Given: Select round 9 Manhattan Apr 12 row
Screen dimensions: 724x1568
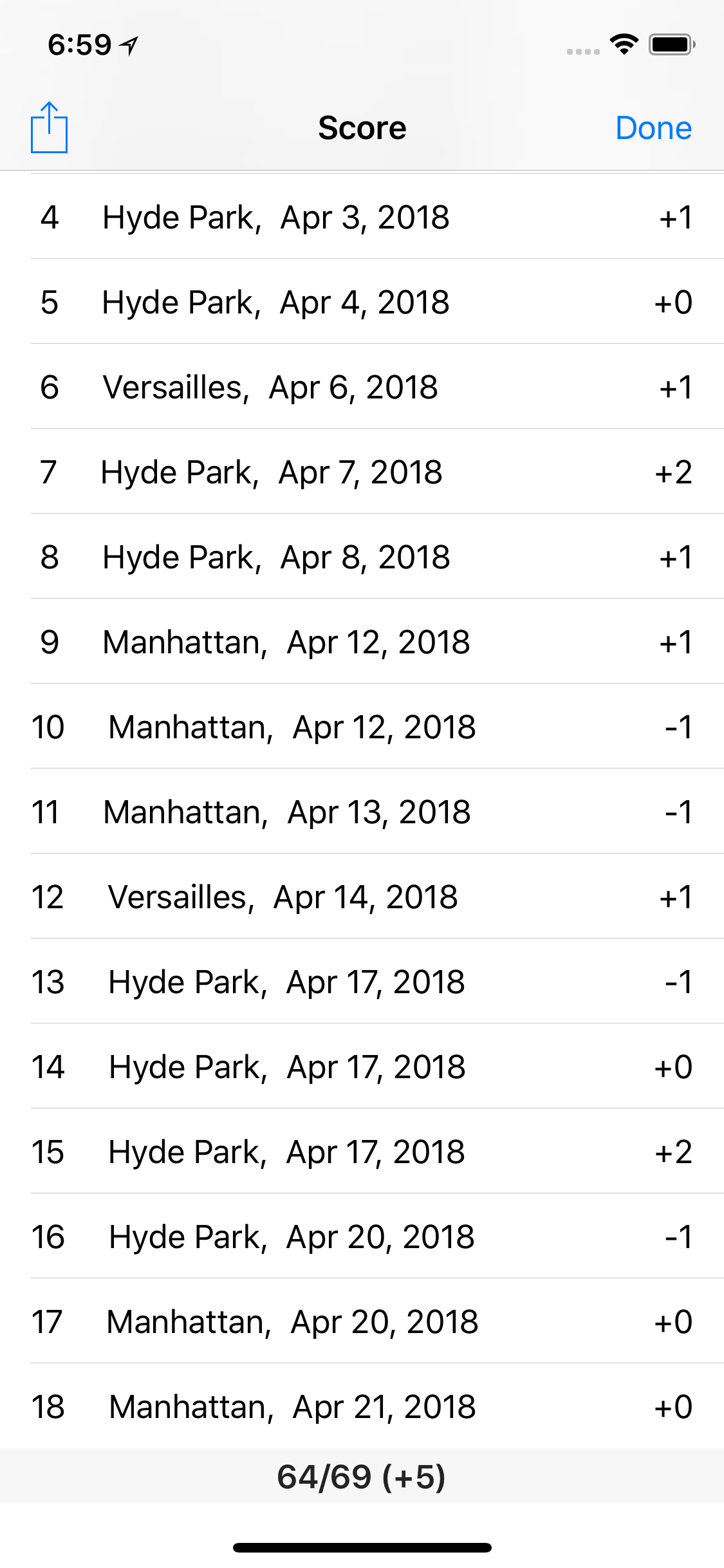Looking at the screenshot, I should click(362, 642).
